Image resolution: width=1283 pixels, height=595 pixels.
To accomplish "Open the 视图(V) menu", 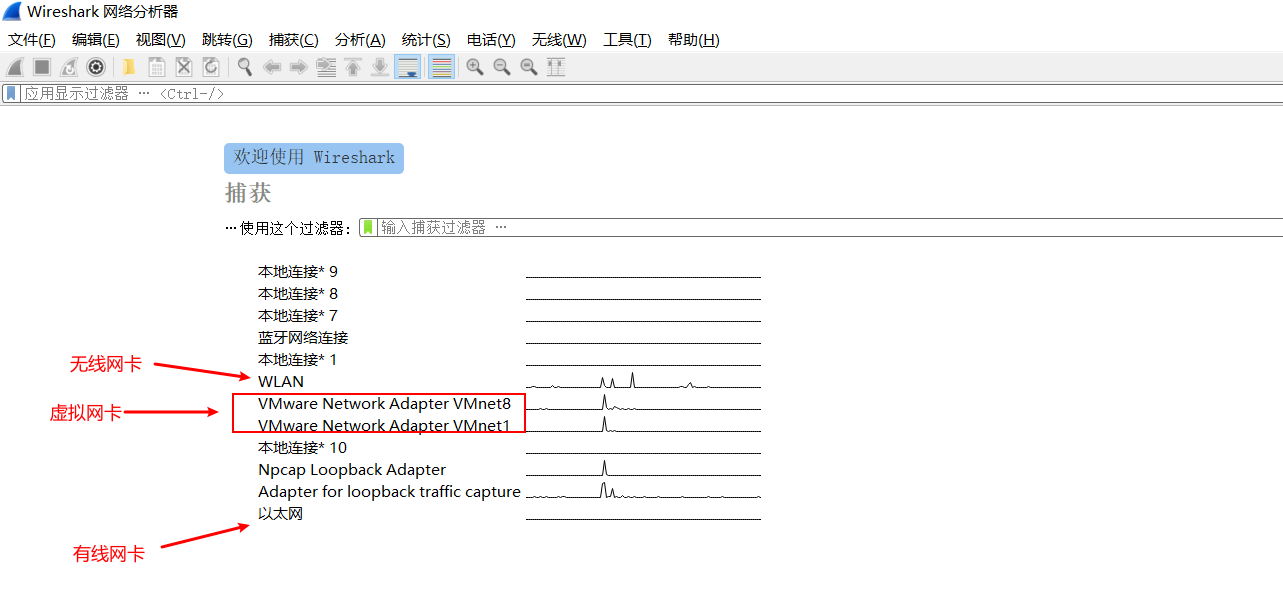I will pyautogui.click(x=161, y=40).
